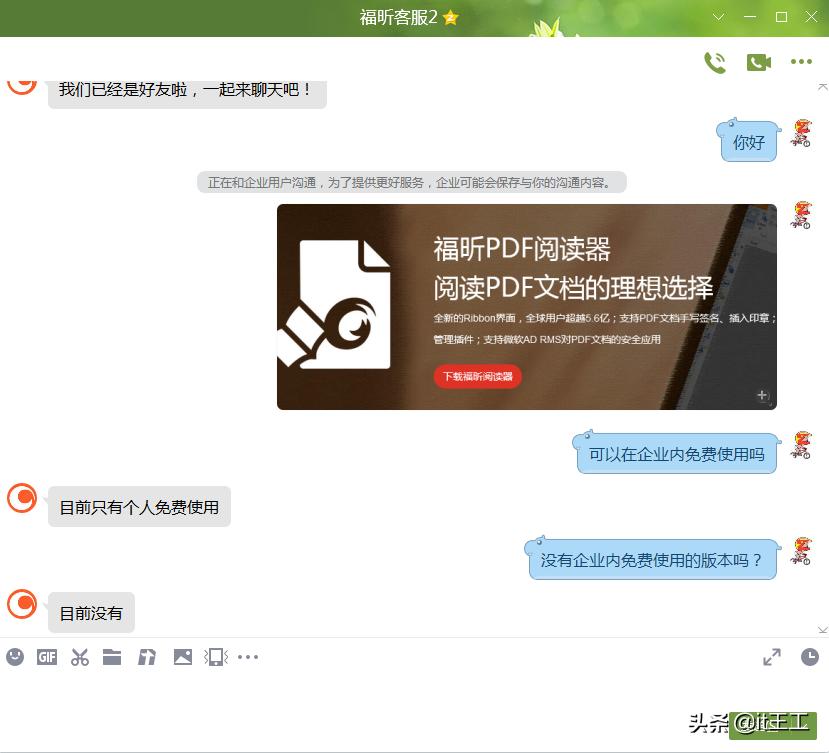Select the 目前只有个人免费使用 message bubble
This screenshot has width=829, height=753.
tap(139, 506)
